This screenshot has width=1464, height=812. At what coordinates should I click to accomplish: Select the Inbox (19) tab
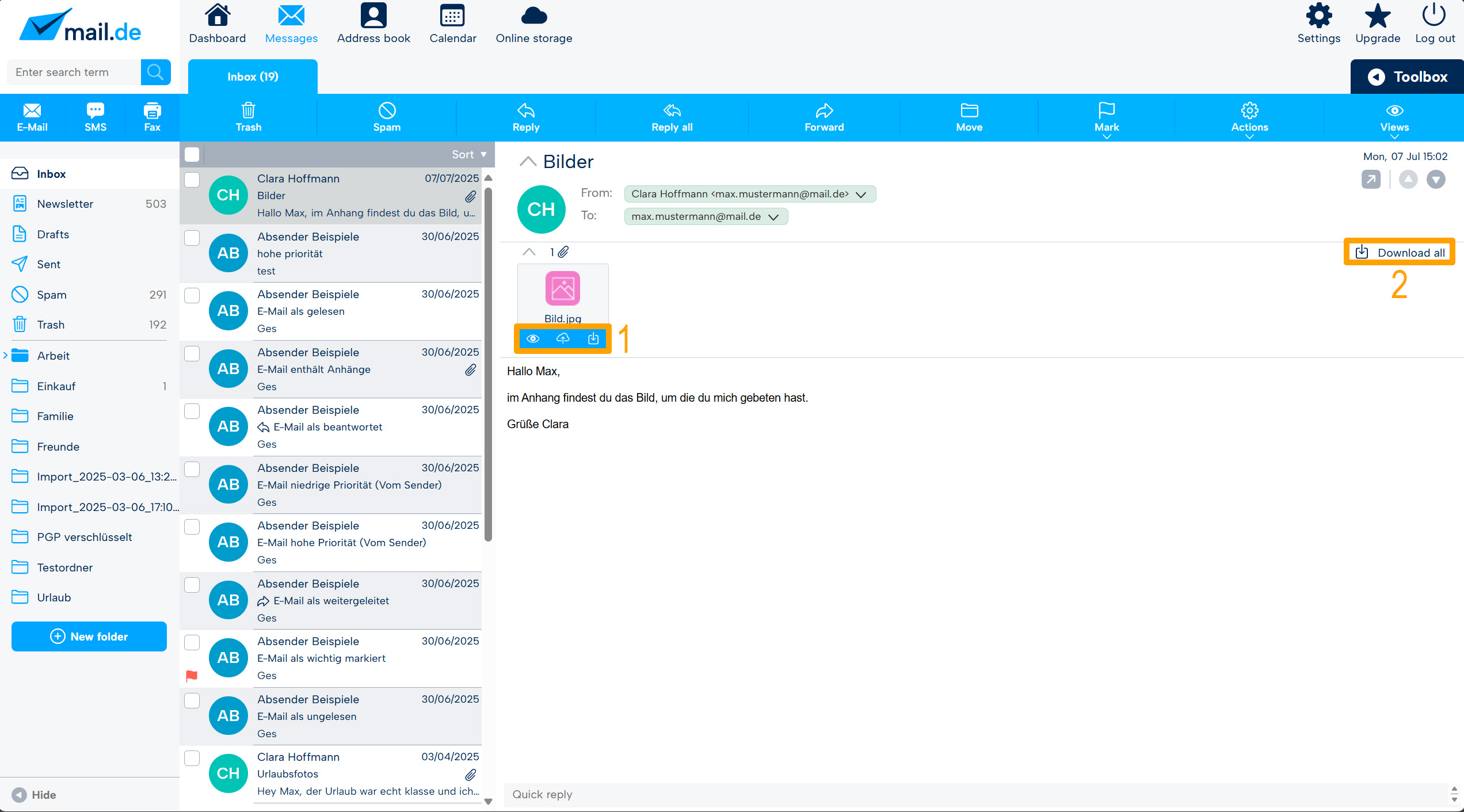[253, 77]
